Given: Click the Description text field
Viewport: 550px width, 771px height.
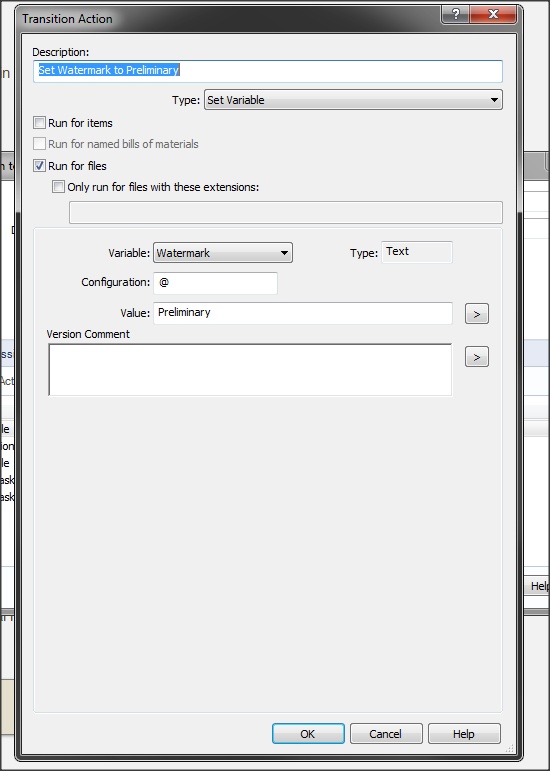Looking at the screenshot, I should 267,71.
